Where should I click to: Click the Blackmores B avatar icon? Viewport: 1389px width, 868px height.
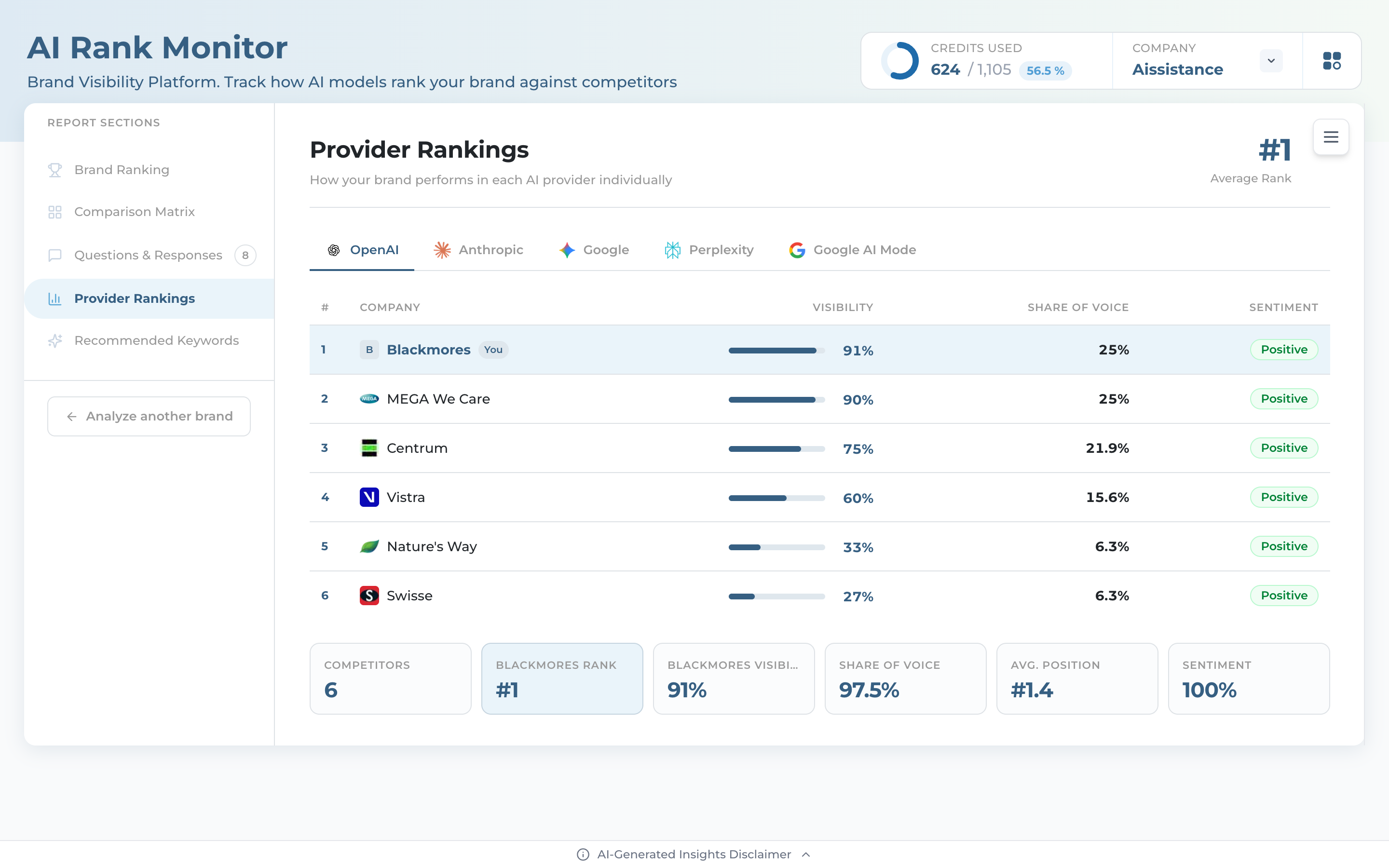coord(369,350)
